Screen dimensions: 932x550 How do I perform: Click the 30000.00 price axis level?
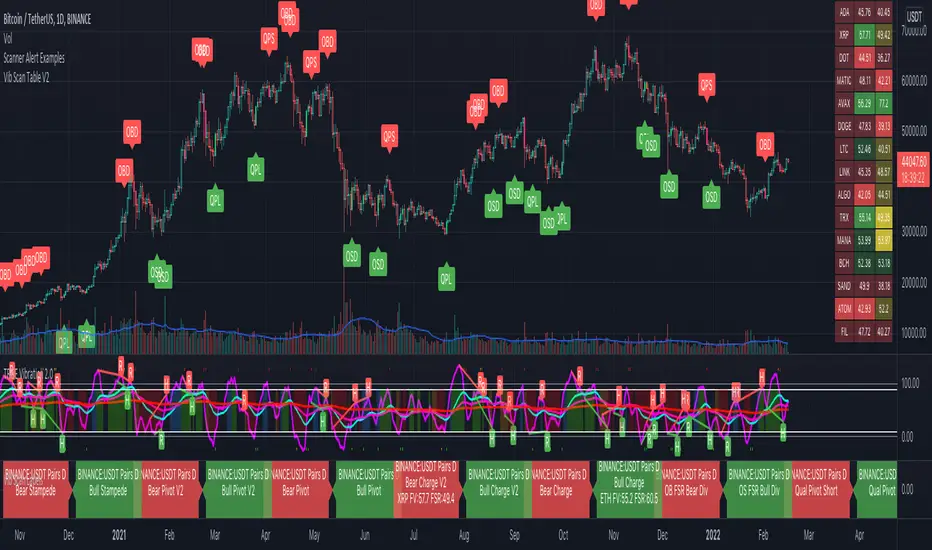pos(914,231)
